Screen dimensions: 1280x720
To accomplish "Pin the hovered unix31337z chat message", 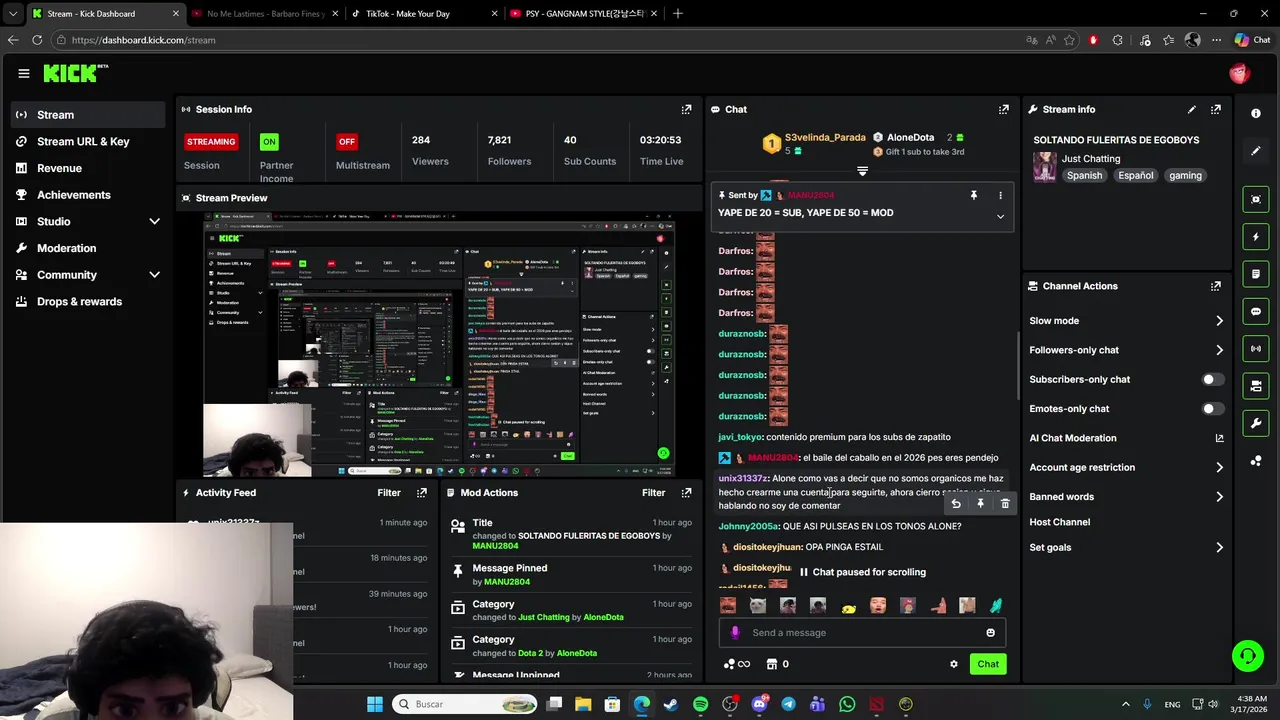I will coord(980,504).
